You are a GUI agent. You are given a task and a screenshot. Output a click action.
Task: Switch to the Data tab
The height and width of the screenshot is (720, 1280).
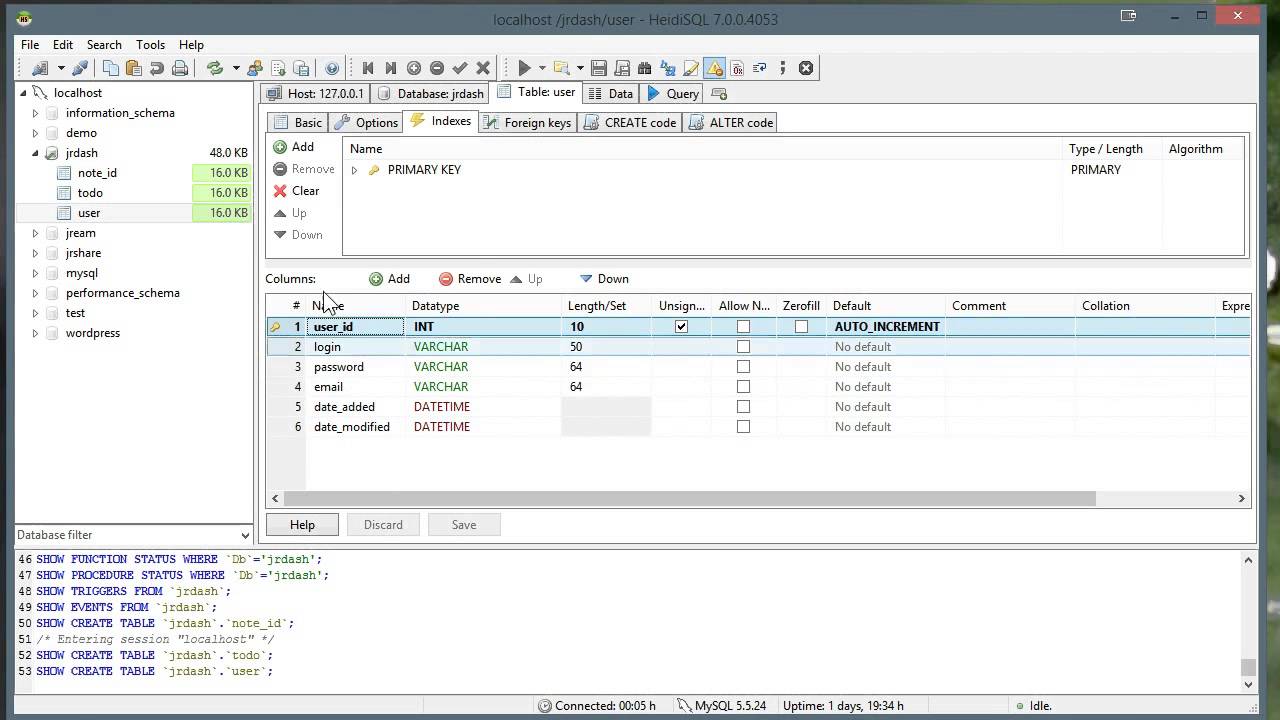(x=611, y=93)
